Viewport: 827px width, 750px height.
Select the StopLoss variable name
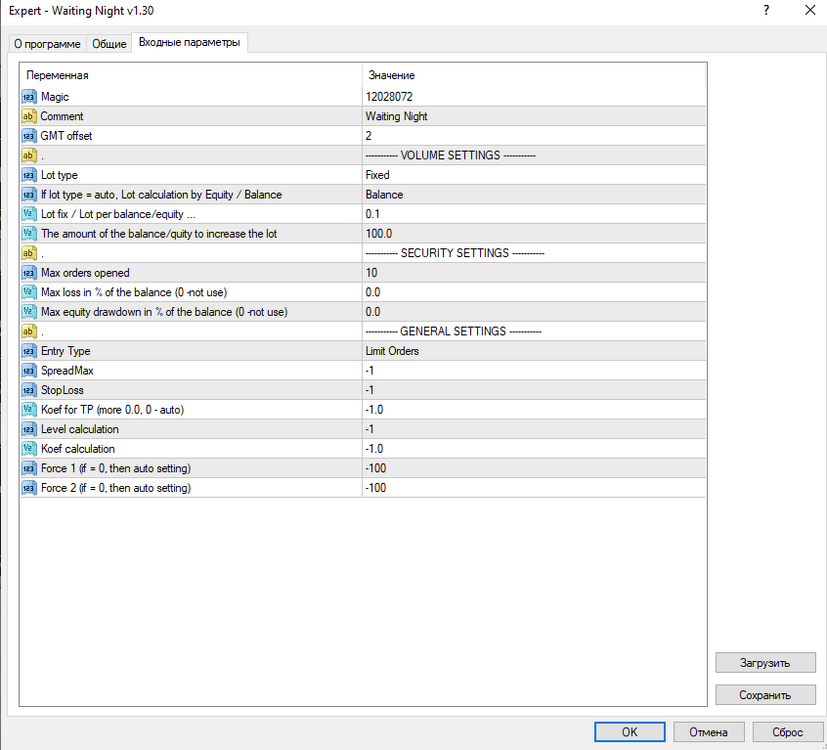point(62,390)
